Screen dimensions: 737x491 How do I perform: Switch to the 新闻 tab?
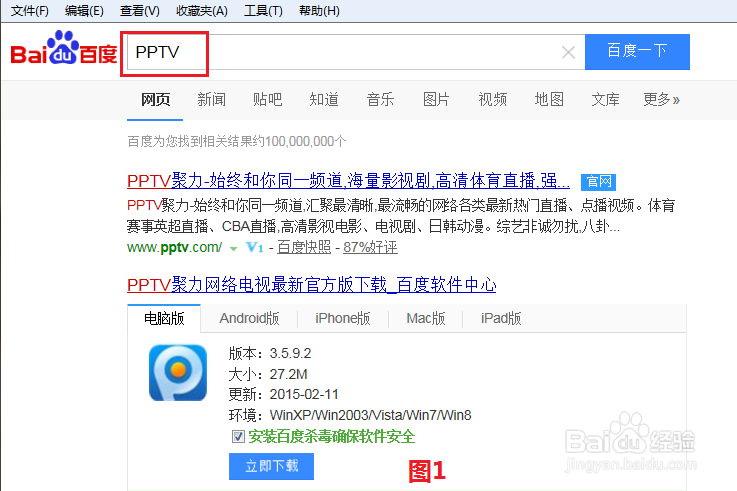click(x=212, y=100)
